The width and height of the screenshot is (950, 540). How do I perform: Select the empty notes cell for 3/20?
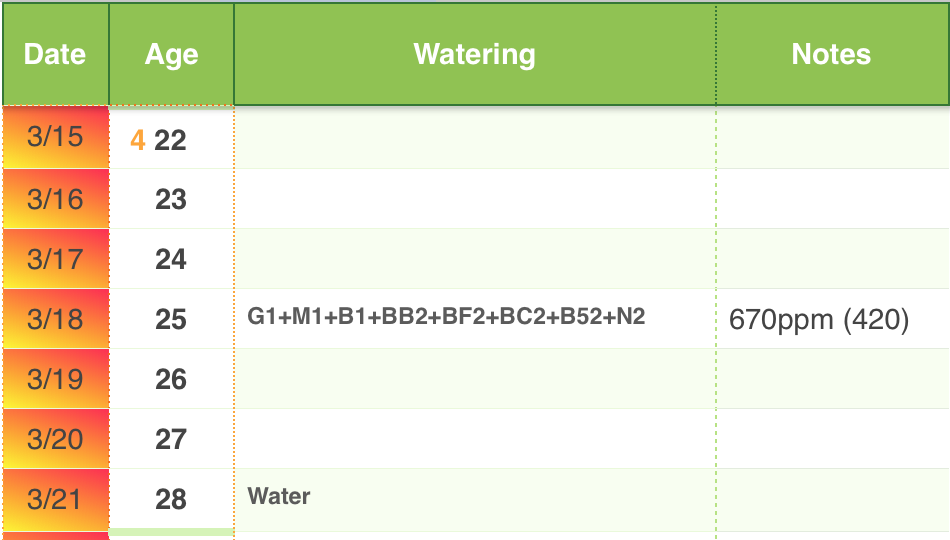coord(832,439)
